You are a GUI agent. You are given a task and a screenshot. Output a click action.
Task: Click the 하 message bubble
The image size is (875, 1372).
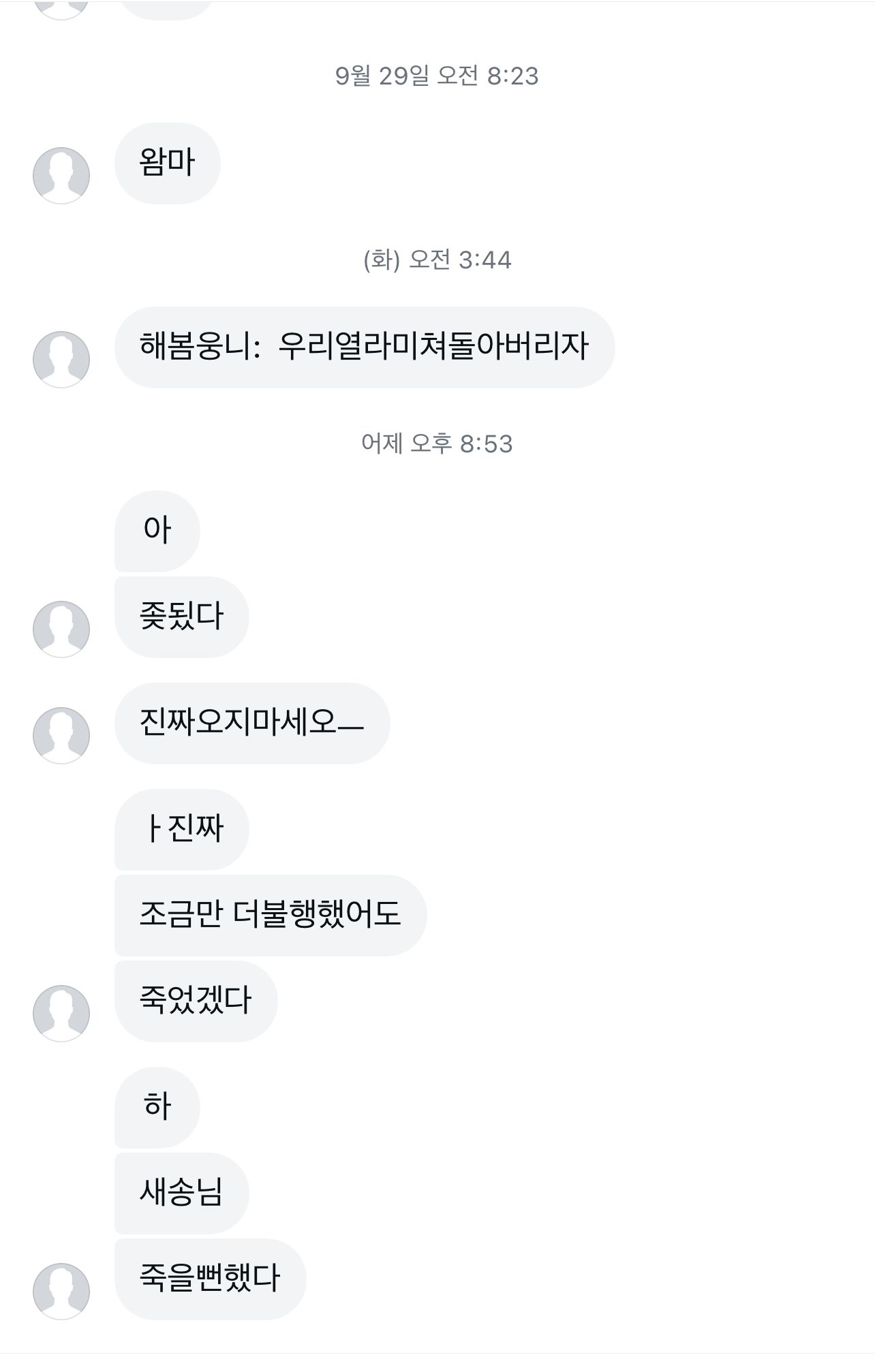[x=157, y=1107]
